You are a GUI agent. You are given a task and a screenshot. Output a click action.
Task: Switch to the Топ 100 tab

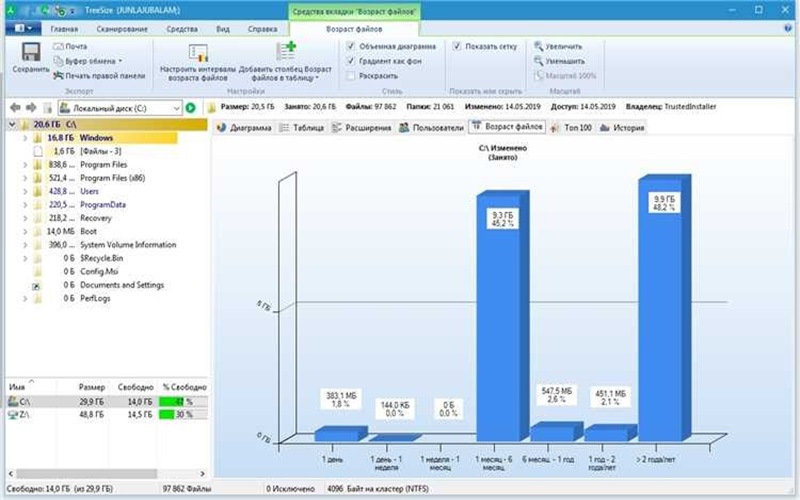point(572,128)
